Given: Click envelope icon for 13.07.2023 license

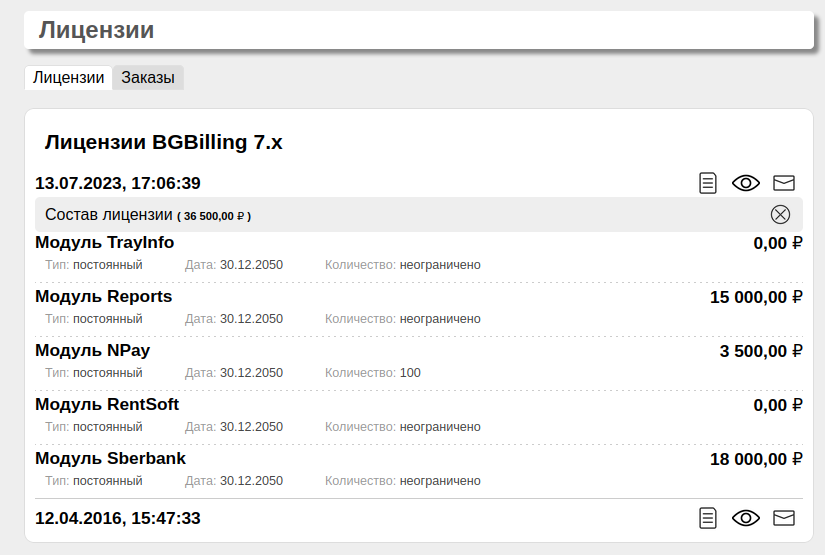Looking at the screenshot, I should 784,183.
